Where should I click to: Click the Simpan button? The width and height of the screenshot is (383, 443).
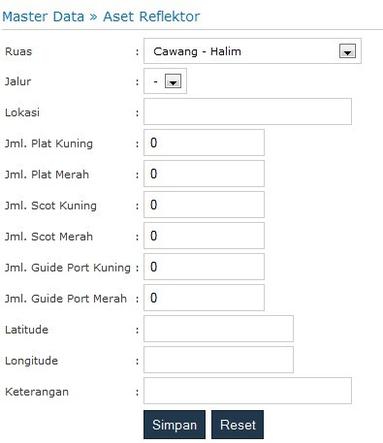(x=174, y=425)
